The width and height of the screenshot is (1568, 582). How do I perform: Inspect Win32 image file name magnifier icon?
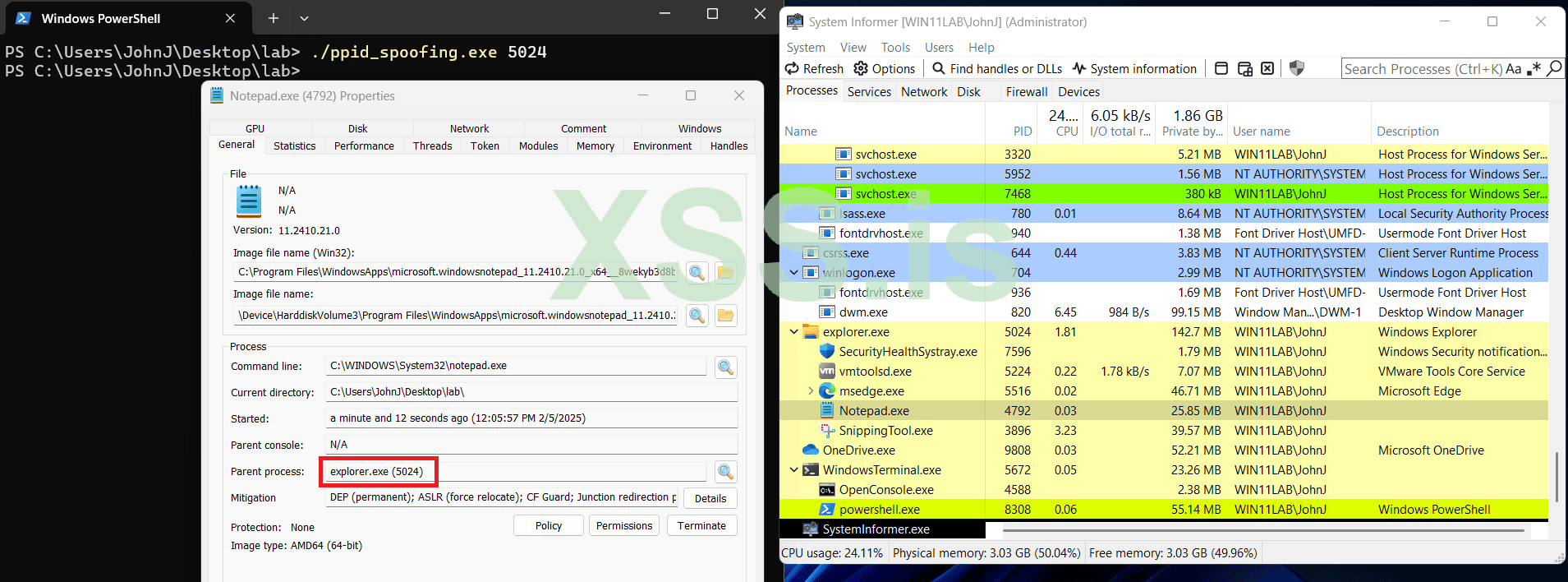pos(697,272)
